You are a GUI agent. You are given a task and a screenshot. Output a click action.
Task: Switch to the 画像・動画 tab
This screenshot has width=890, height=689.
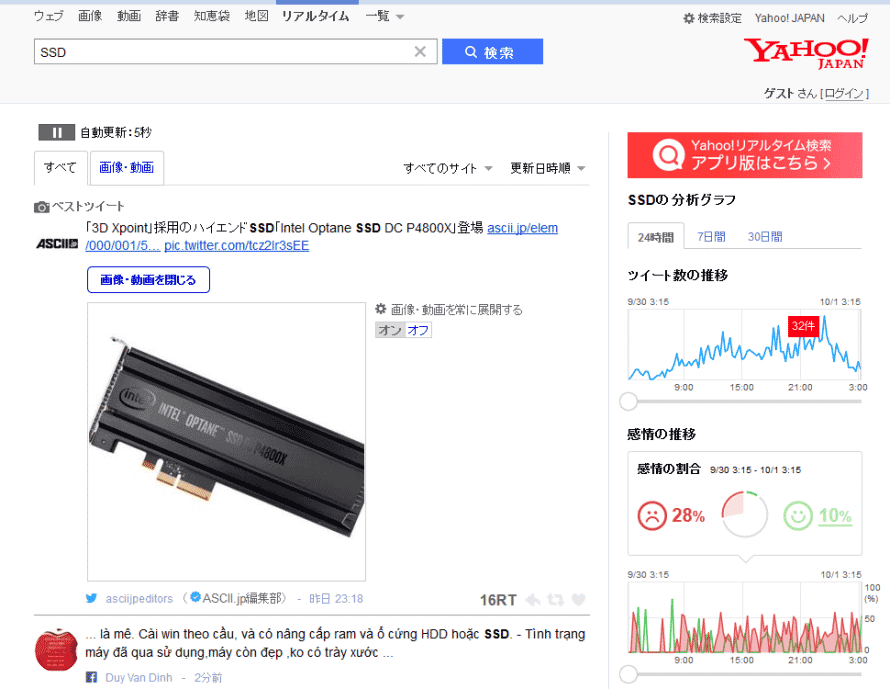[x=127, y=167]
